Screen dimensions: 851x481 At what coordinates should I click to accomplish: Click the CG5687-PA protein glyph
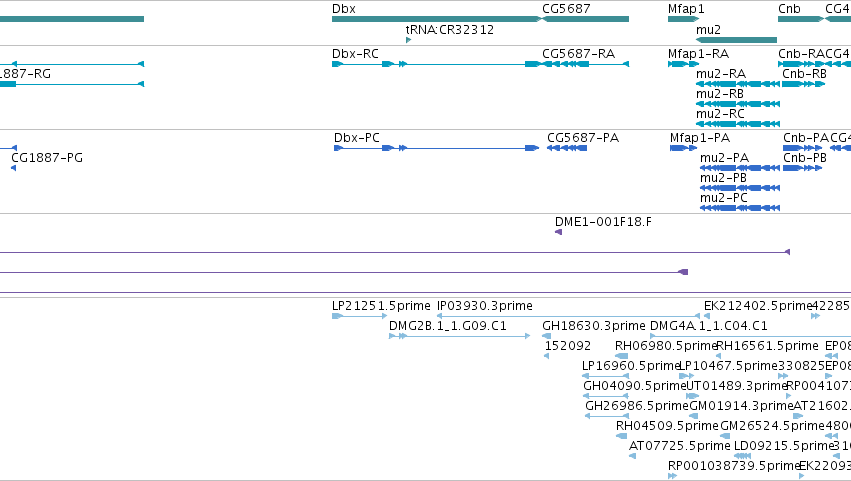click(567, 148)
